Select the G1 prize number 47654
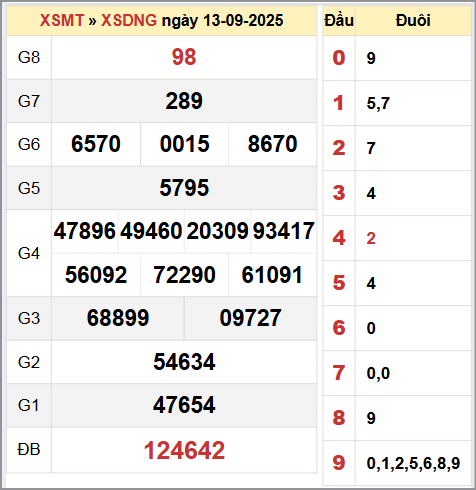The image size is (476, 490). coord(184,405)
